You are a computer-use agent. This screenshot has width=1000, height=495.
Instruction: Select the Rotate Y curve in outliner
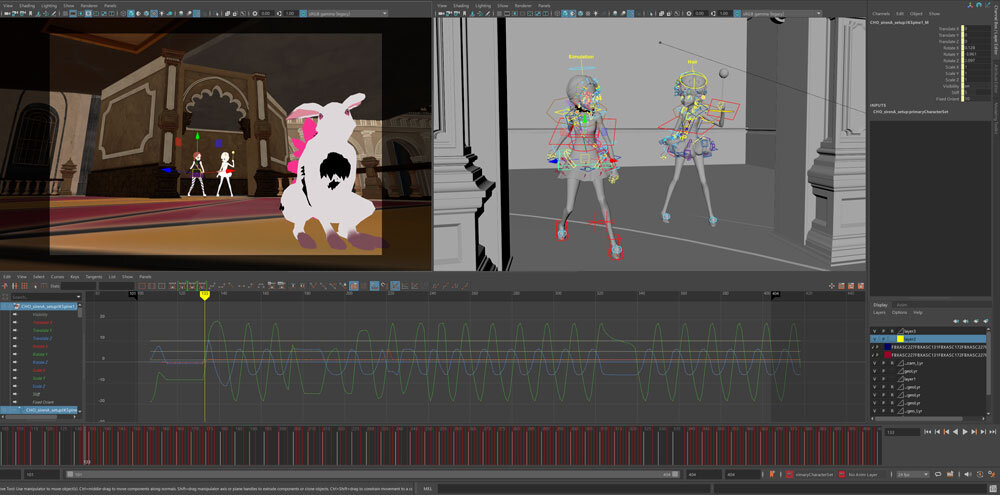tap(42, 354)
